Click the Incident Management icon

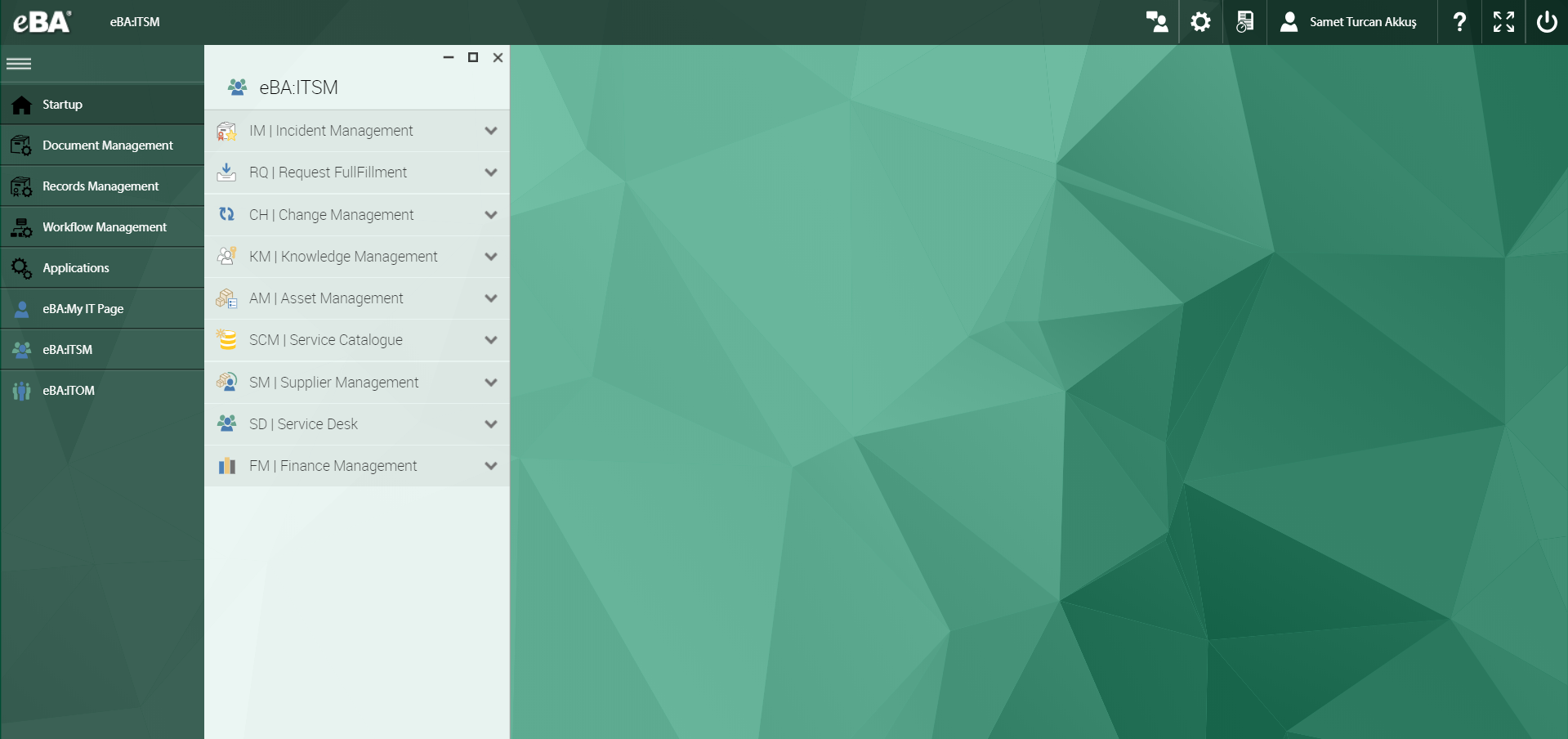click(226, 131)
